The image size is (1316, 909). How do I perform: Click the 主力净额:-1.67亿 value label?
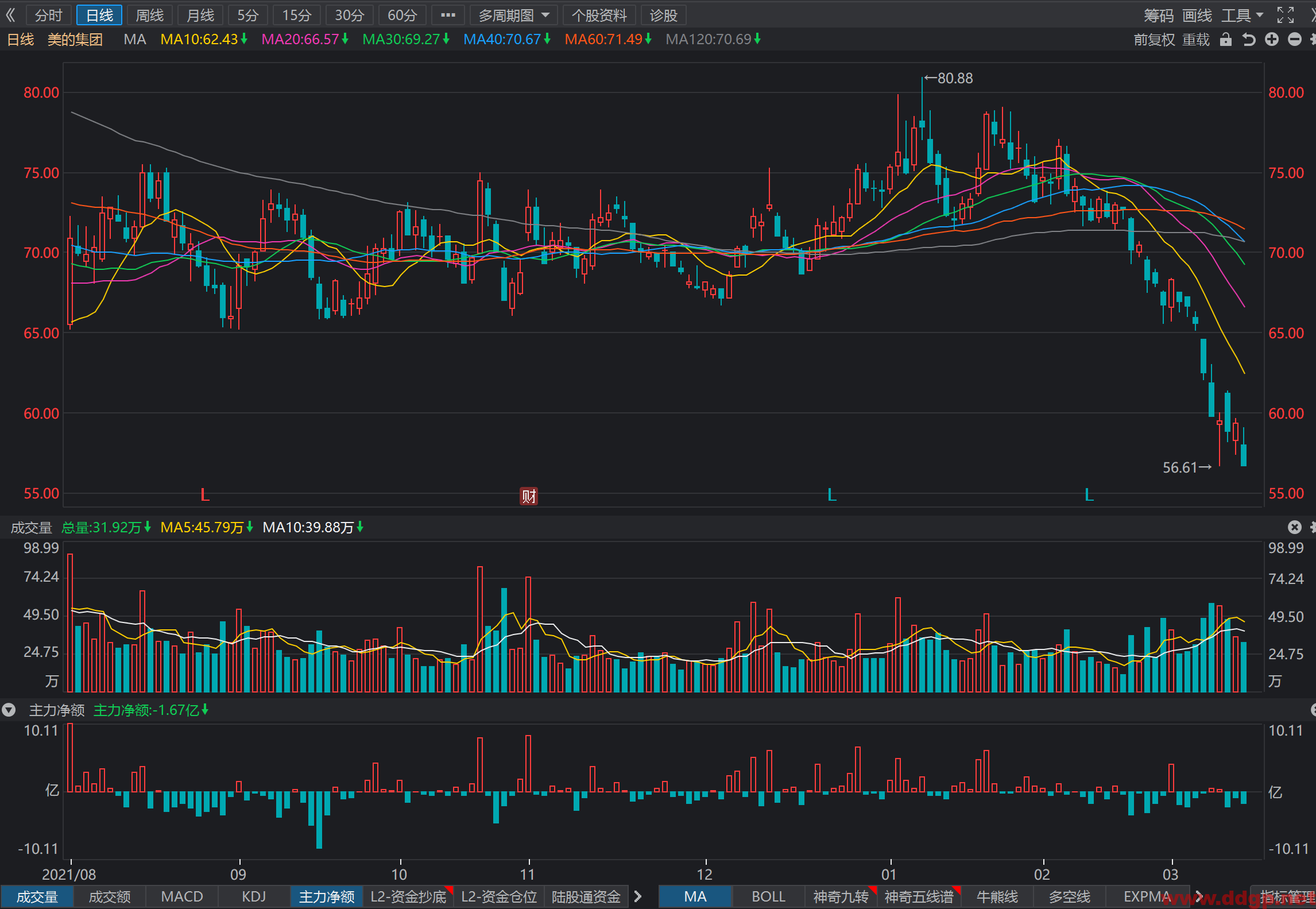tap(151, 710)
